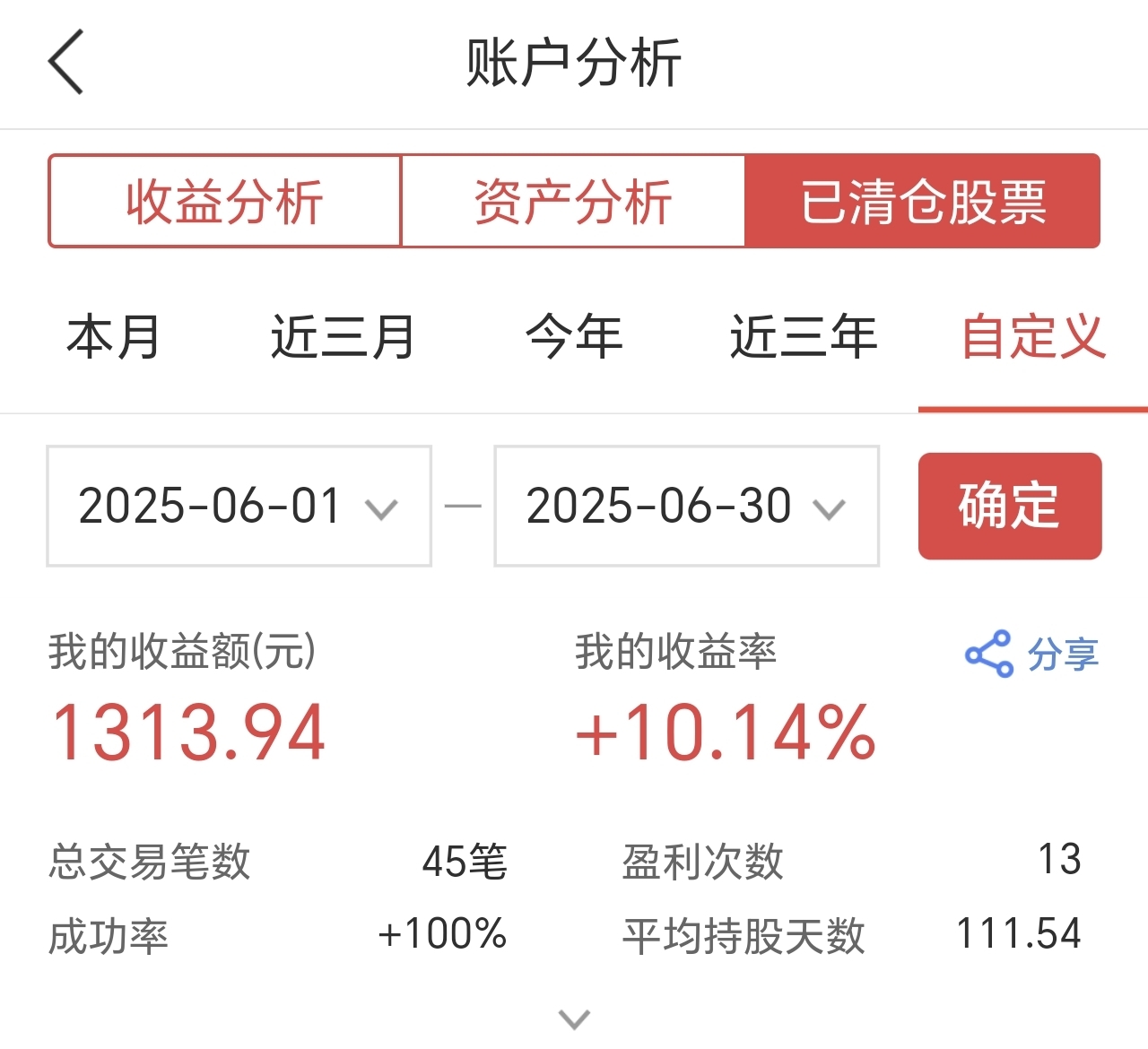Click the 确定 confirm button
This screenshot has width=1148, height=1049.
[x=1010, y=506]
